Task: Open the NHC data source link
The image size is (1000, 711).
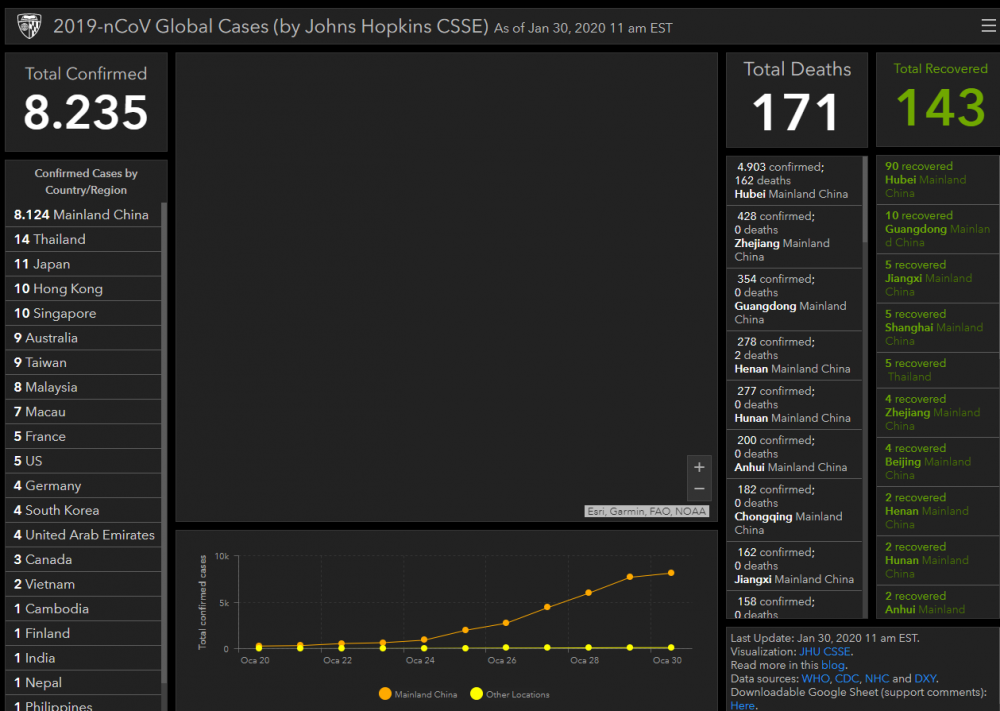Action: click(x=876, y=678)
